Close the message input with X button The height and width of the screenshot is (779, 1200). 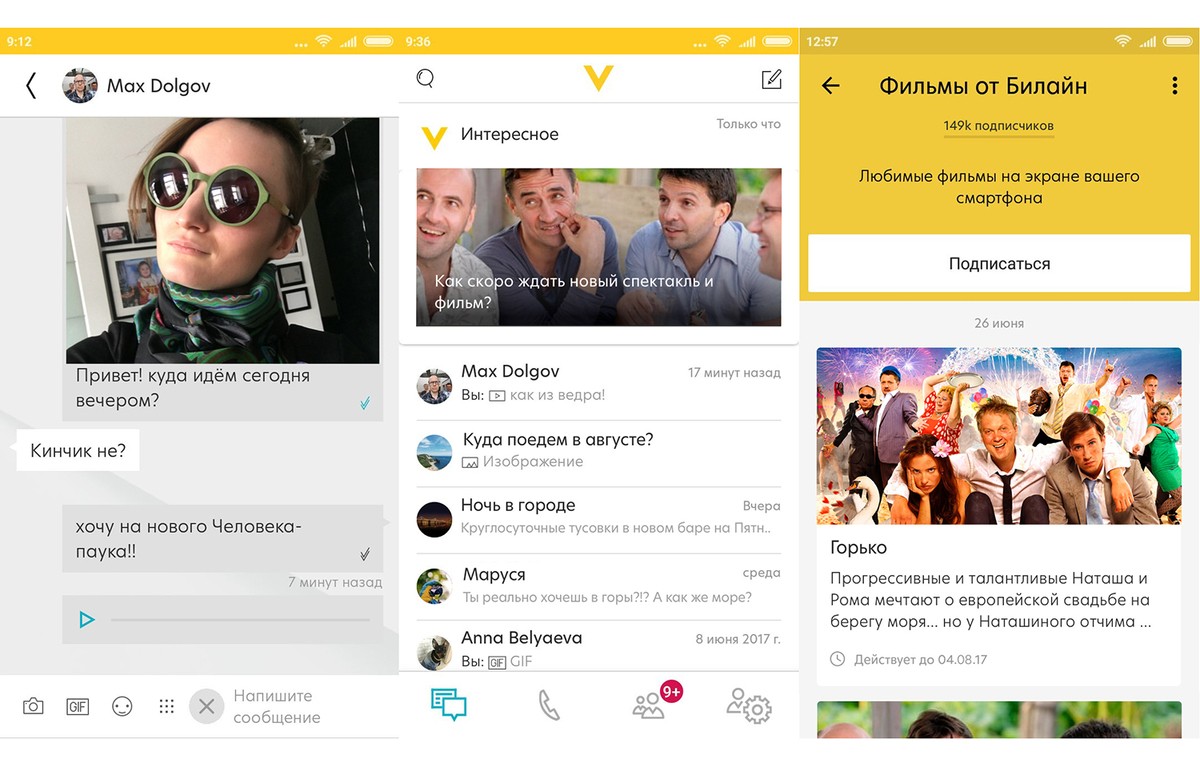coord(206,706)
